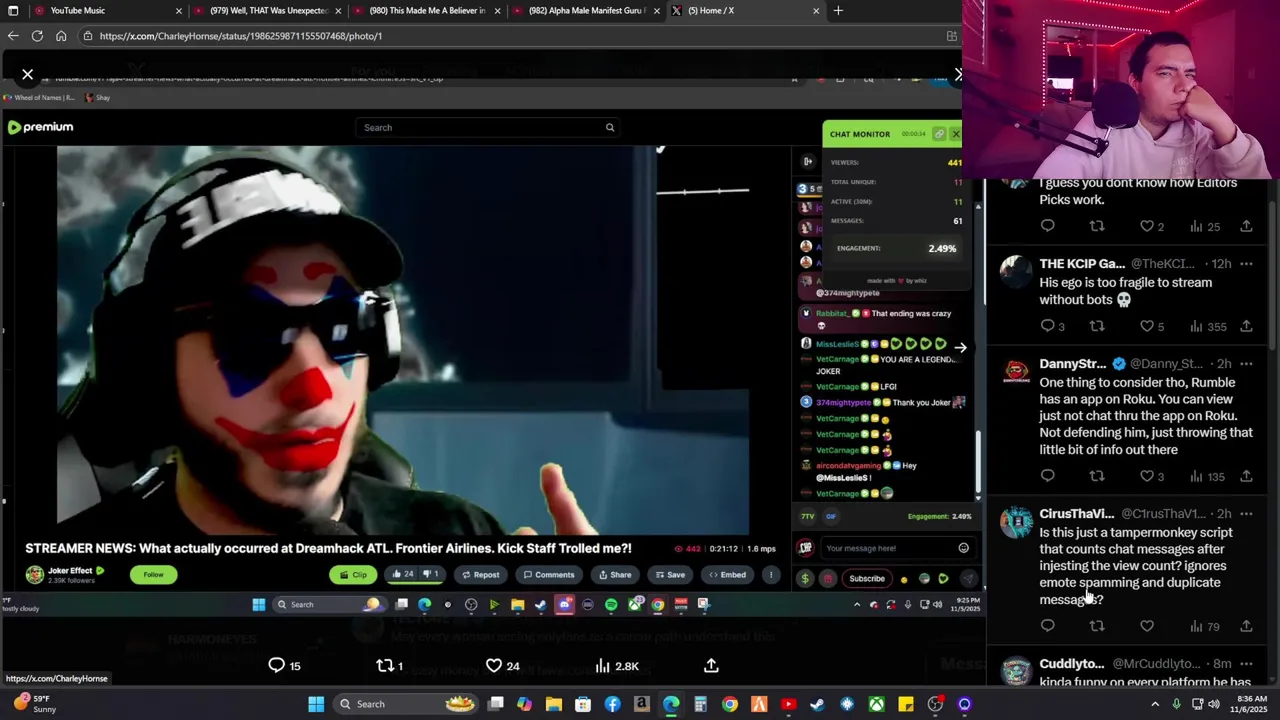Open the browser home icon
This screenshot has height=720, width=1280.
[61, 36]
